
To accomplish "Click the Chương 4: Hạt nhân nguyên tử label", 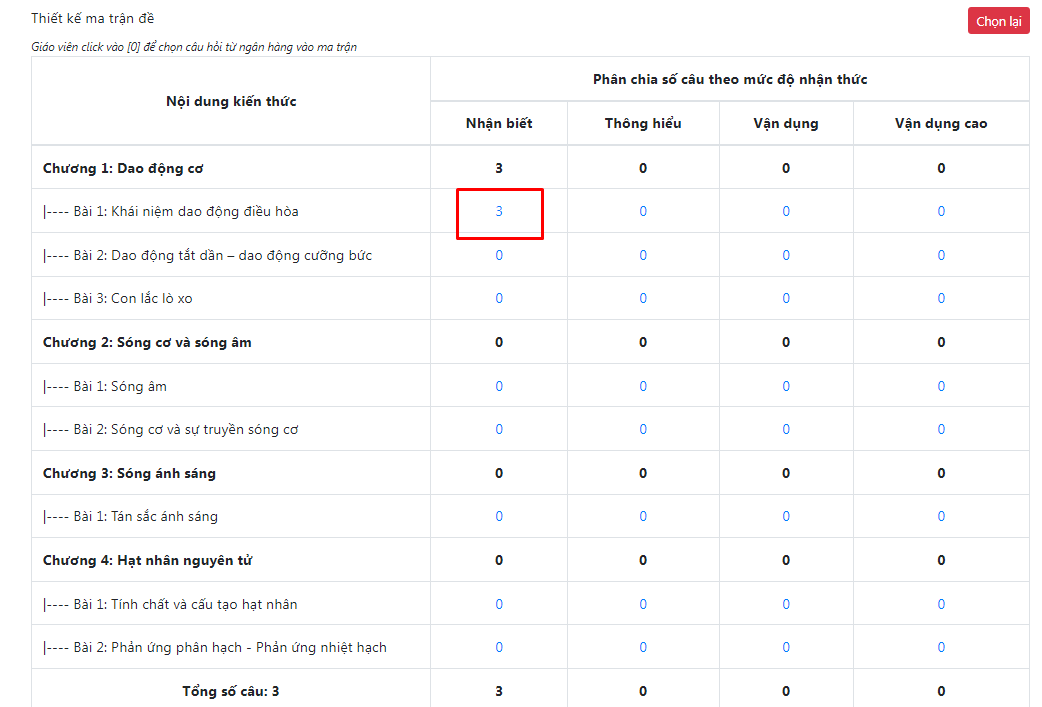I will point(148,560).
